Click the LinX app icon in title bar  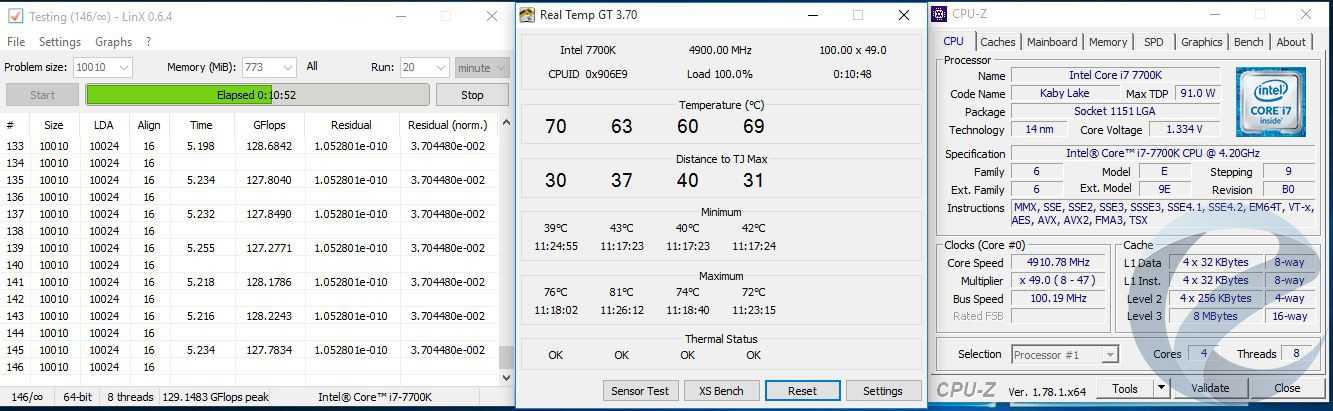click(x=14, y=16)
